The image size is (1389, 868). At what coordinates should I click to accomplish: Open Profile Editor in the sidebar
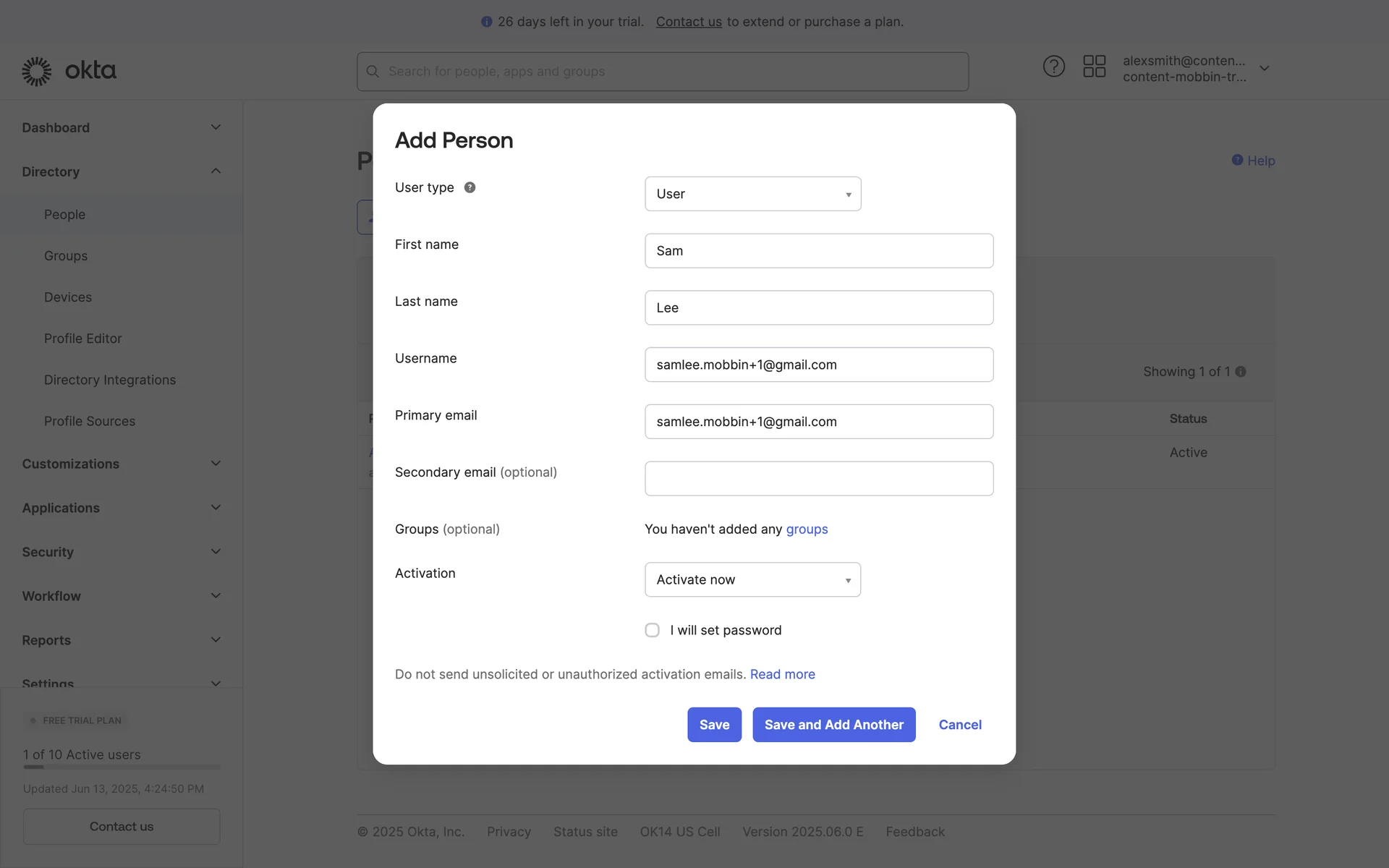click(x=82, y=339)
